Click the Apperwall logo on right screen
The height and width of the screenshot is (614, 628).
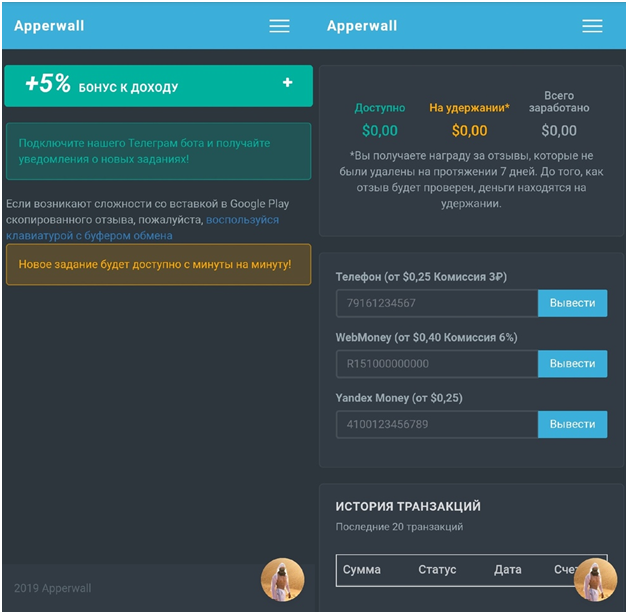pyautogui.click(x=362, y=26)
